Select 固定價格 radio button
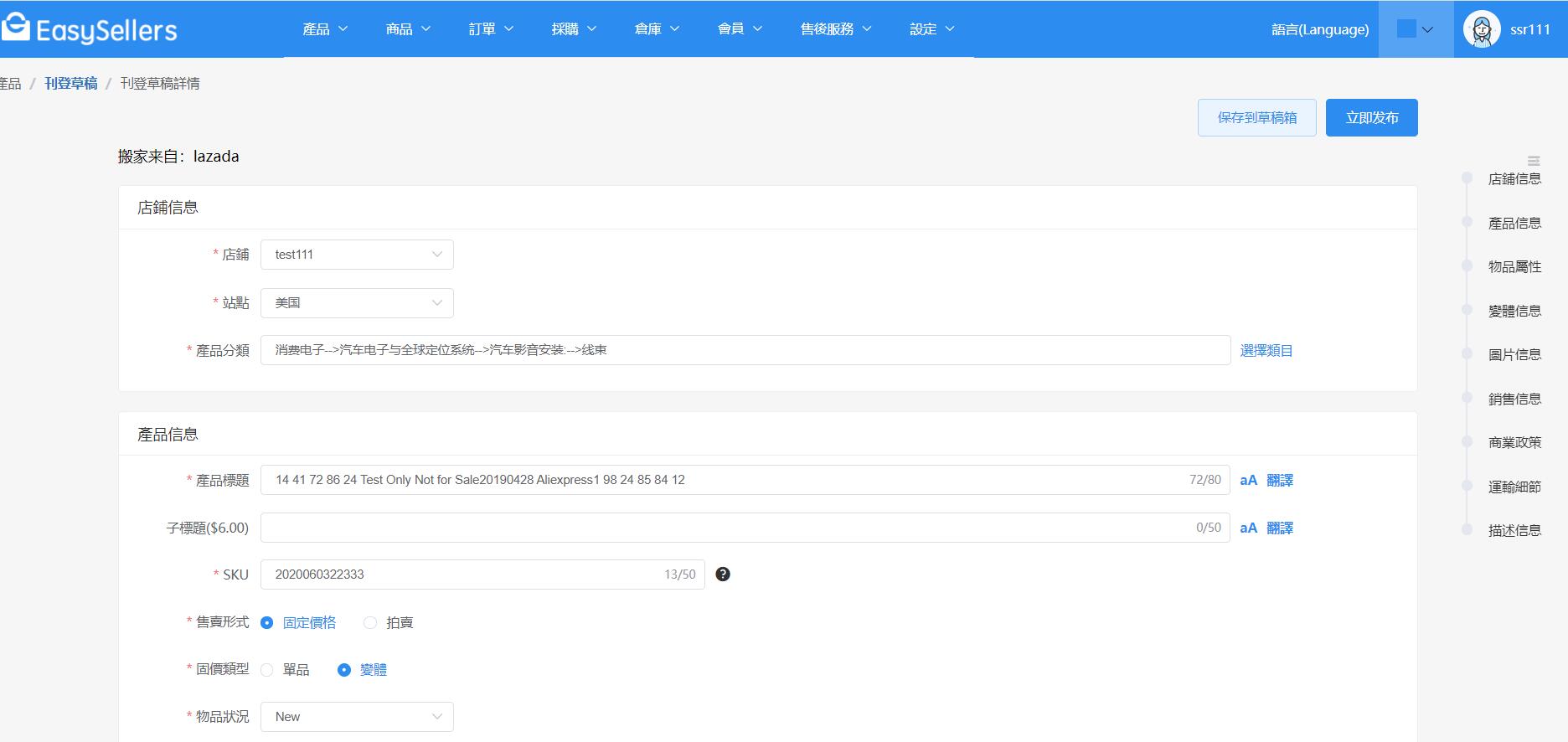This screenshot has width=1568, height=742. point(267,622)
